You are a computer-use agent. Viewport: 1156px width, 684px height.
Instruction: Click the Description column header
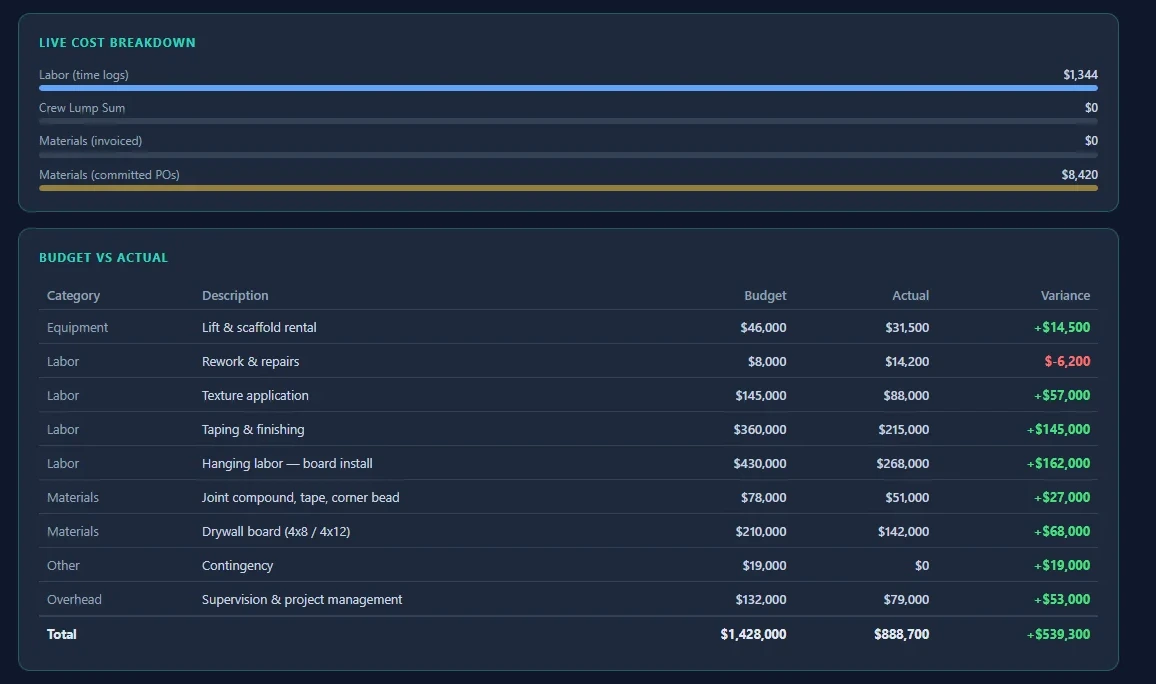[235, 296]
